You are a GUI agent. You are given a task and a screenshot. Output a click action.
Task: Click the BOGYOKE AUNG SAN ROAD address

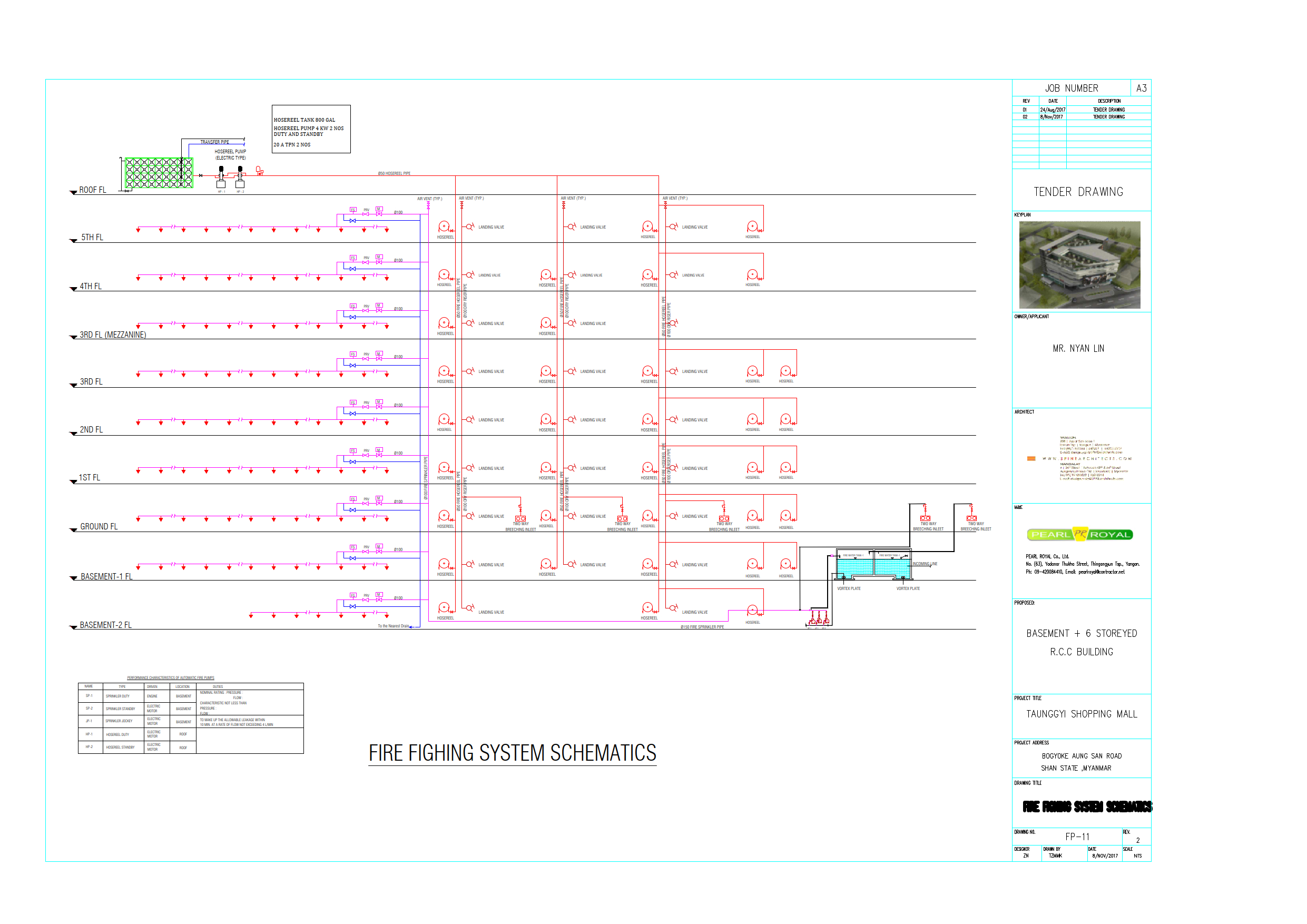(1082, 756)
